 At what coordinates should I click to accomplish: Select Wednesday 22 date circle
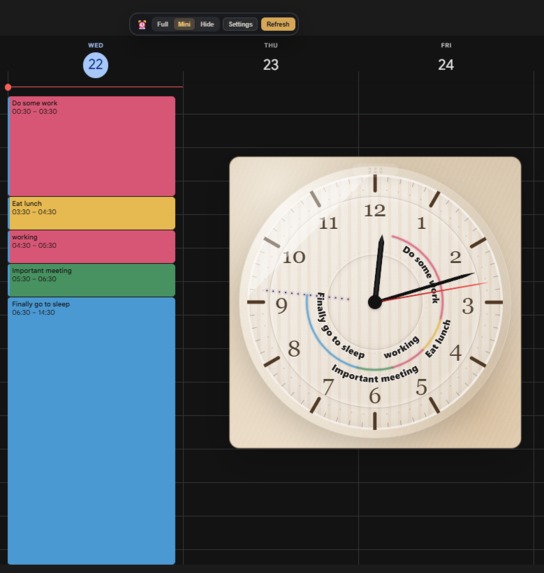click(95, 65)
